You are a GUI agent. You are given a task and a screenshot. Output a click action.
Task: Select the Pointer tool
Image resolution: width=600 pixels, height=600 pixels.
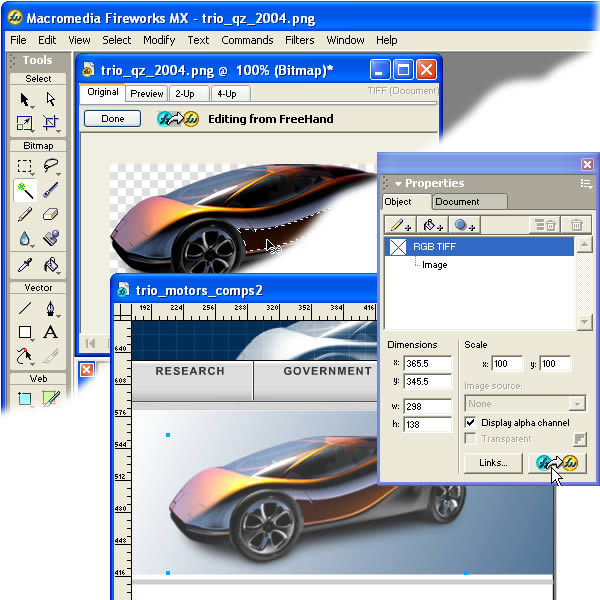25,99
